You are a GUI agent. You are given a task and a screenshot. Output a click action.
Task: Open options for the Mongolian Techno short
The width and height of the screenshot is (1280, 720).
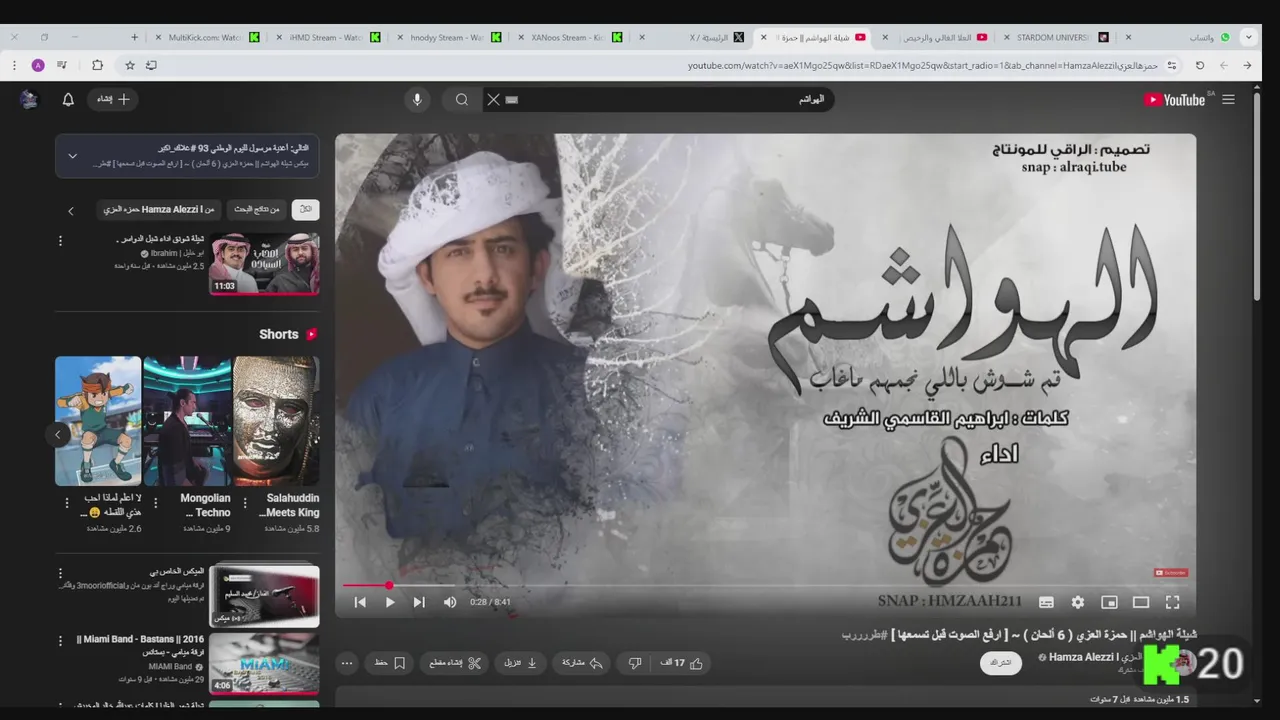[x=156, y=503]
